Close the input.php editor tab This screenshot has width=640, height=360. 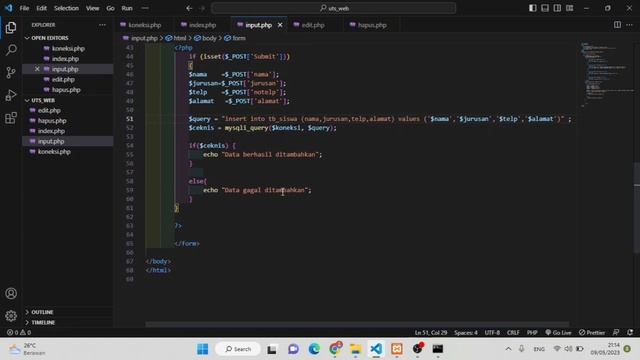click(x=280, y=25)
